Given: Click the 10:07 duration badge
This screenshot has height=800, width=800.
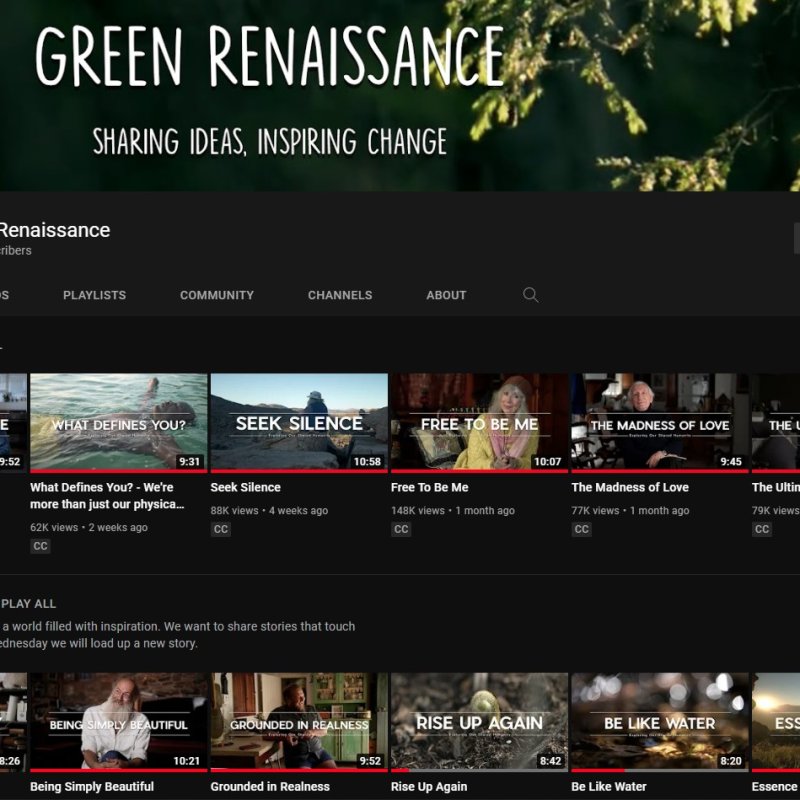Looking at the screenshot, I should (x=547, y=462).
